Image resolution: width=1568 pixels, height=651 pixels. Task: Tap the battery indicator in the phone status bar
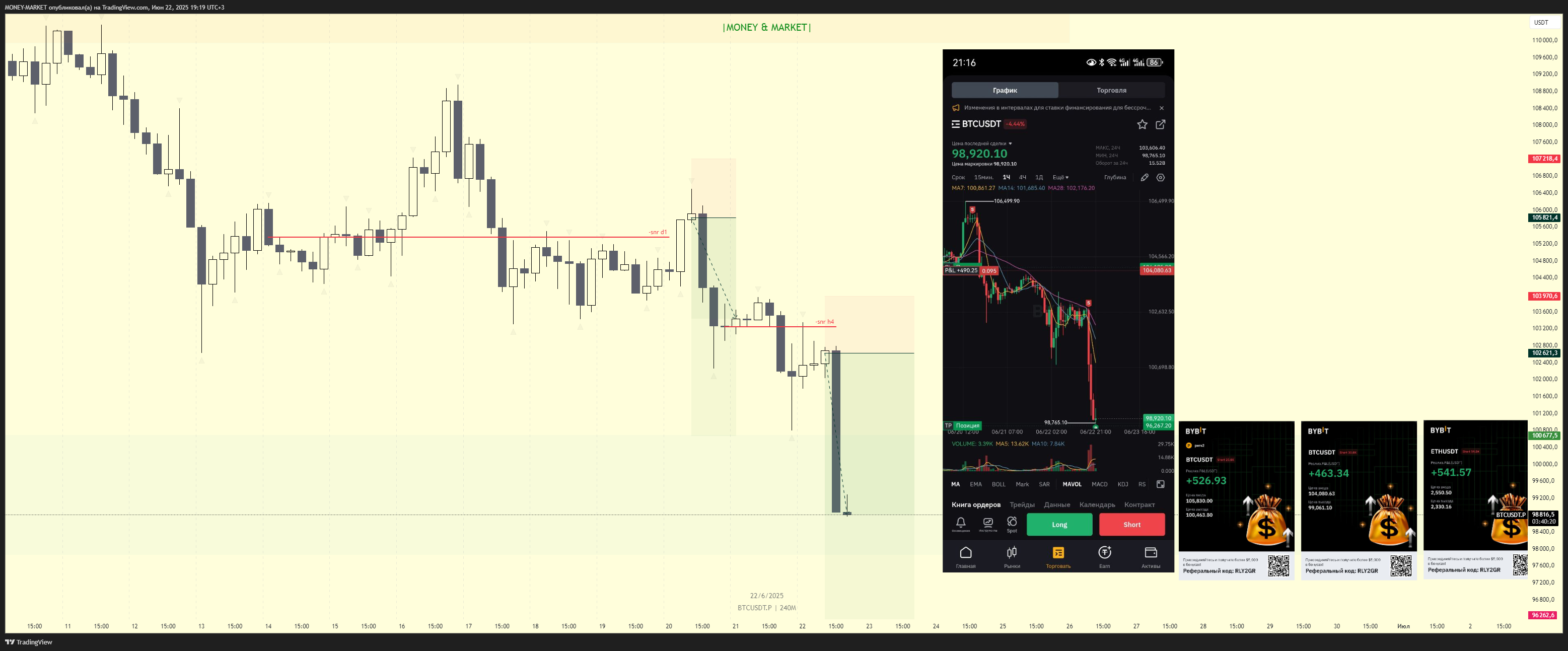tap(1155, 62)
